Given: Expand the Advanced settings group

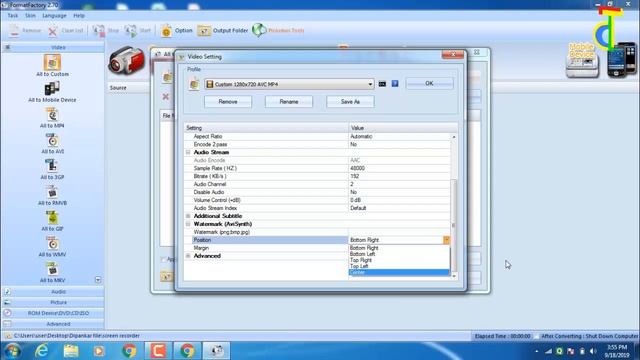Looking at the screenshot, I should tap(188, 256).
